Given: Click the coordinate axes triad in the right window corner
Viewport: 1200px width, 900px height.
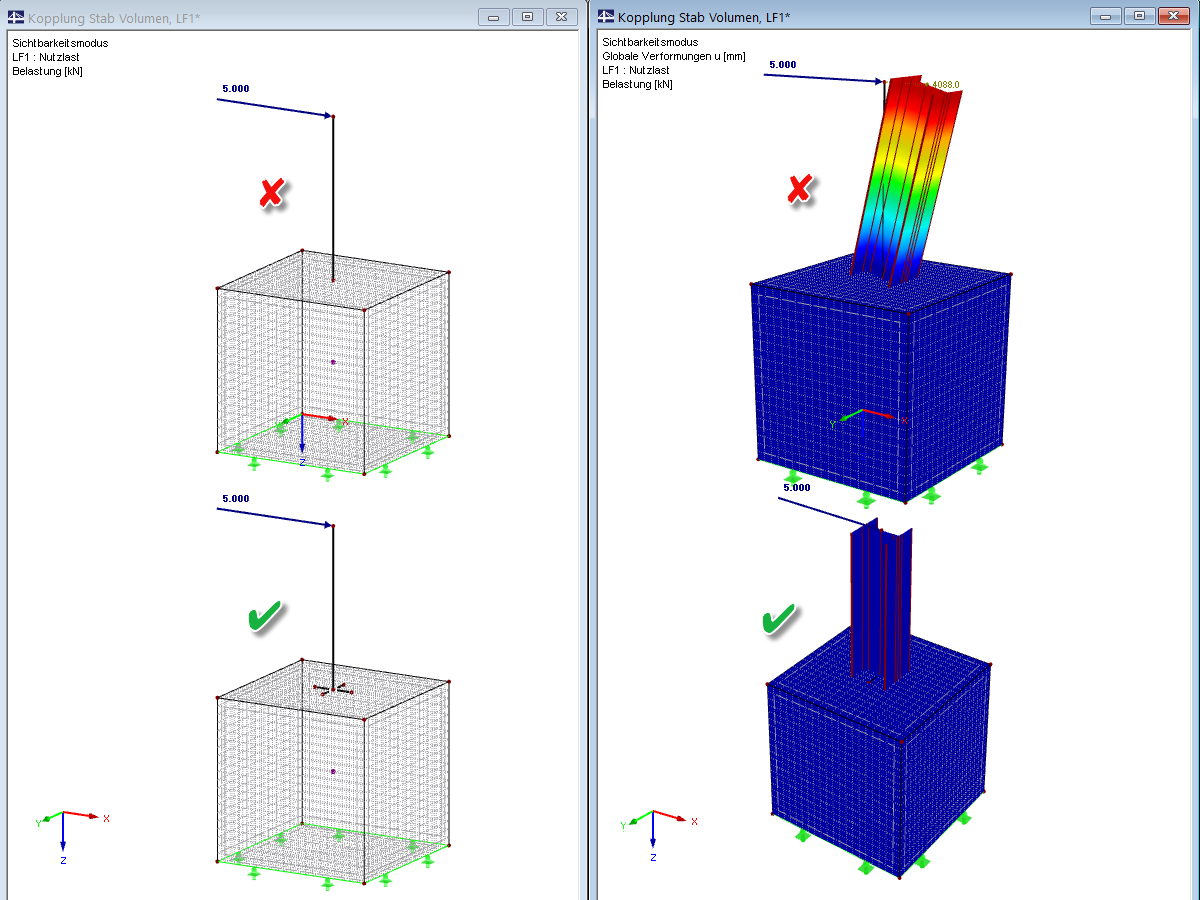Looking at the screenshot, I should (x=661, y=836).
